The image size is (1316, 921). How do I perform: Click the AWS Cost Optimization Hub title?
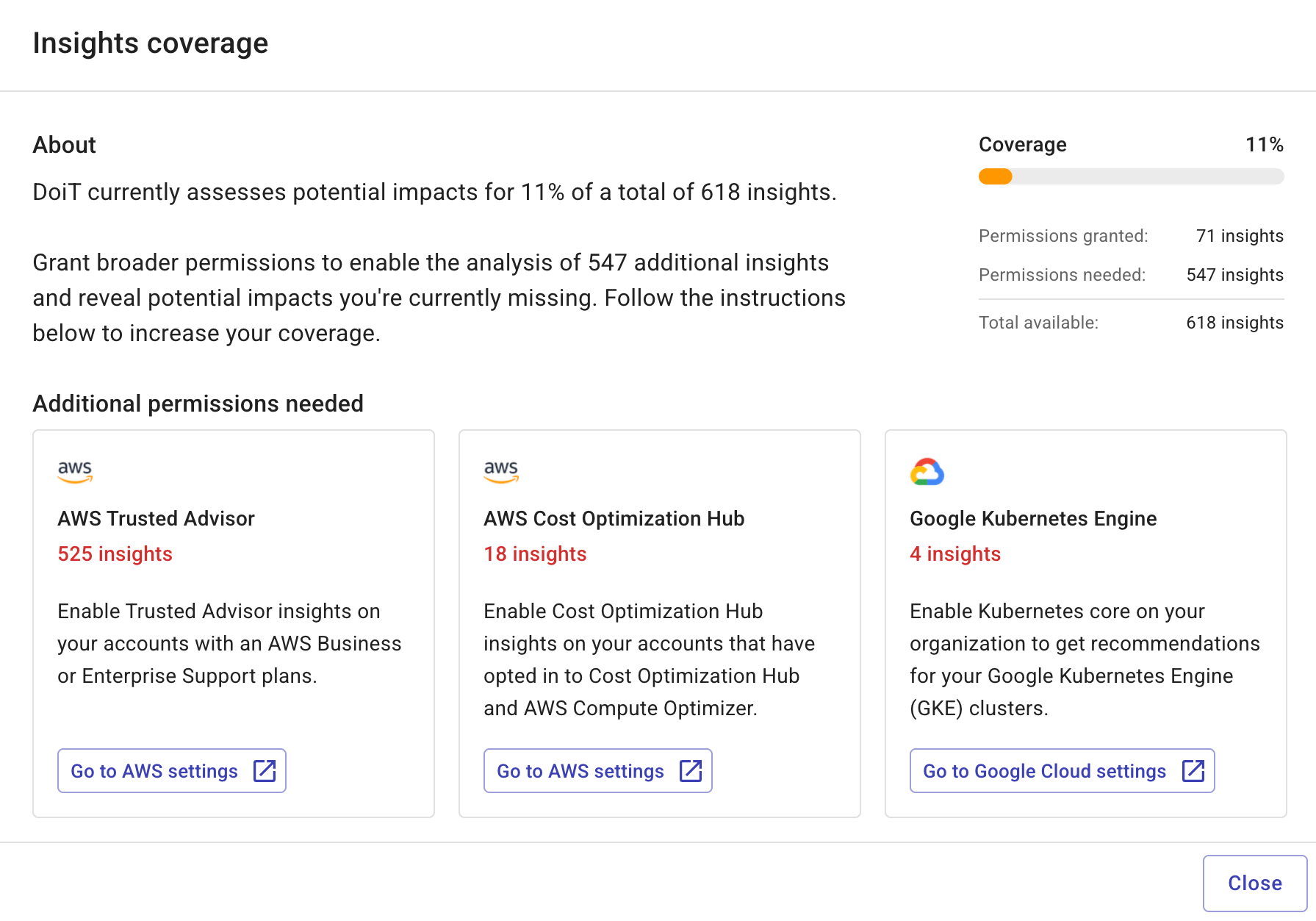point(614,518)
